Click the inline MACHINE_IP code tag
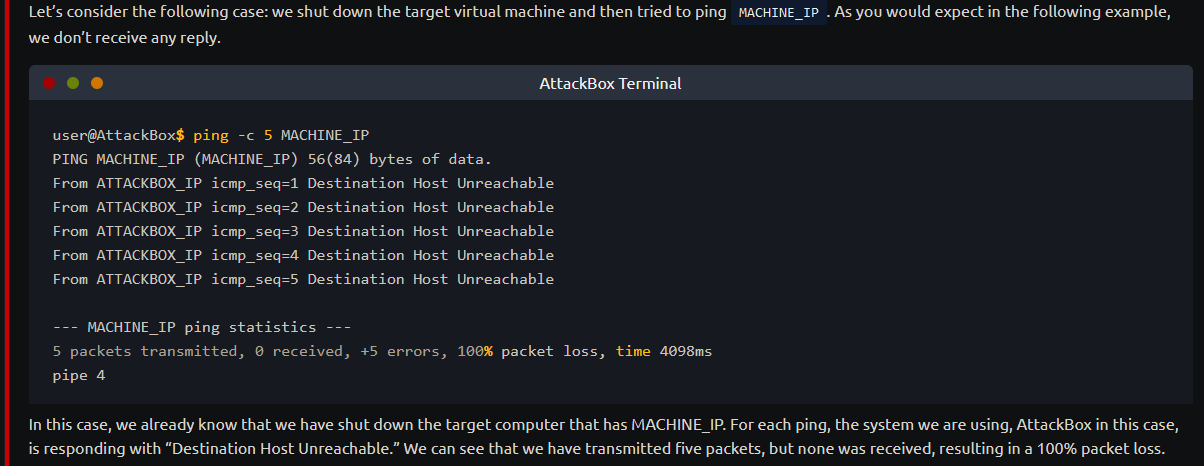This screenshot has width=1204, height=466. tap(779, 13)
